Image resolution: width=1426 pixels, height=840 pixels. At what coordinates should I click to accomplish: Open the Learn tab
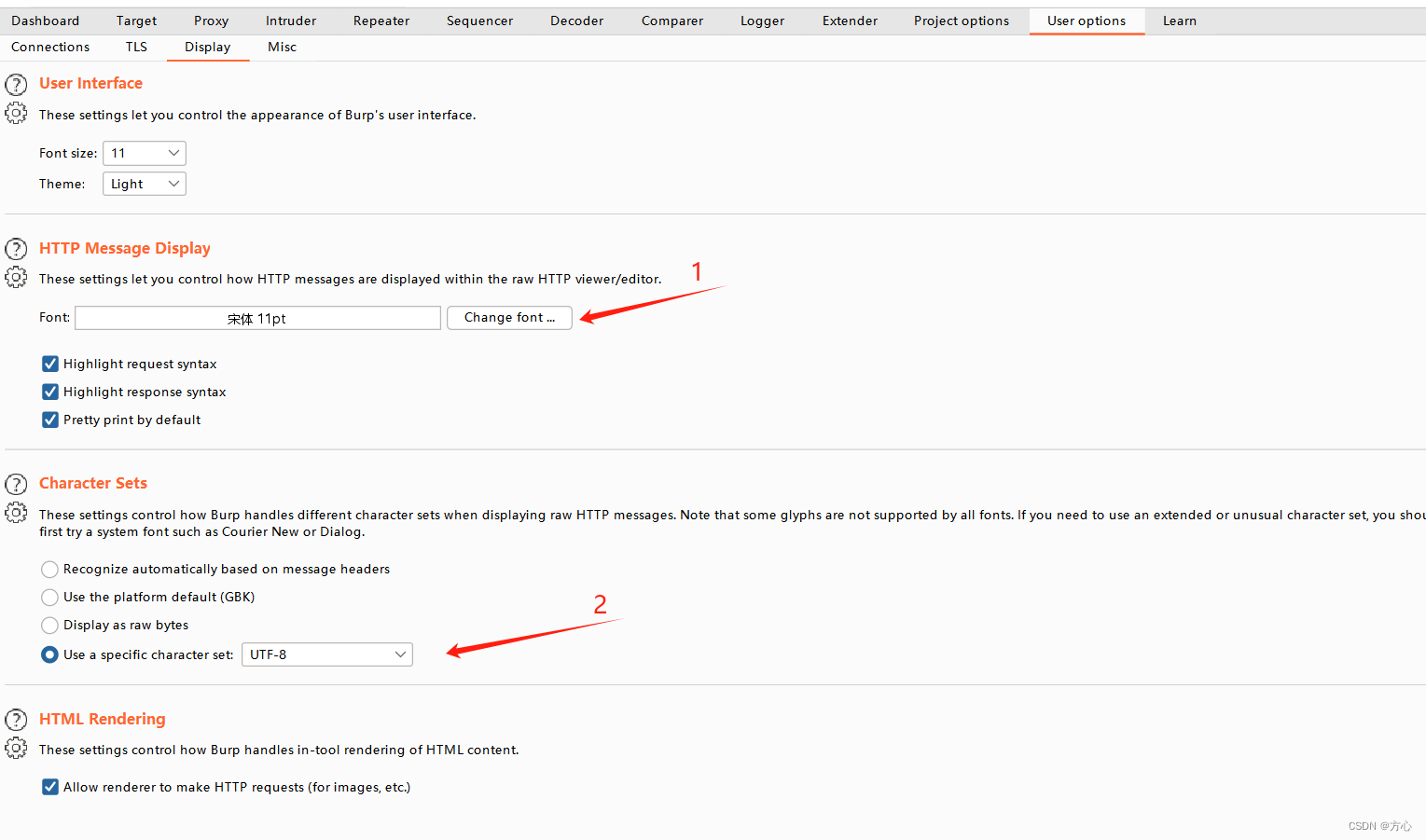click(x=1180, y=21)
